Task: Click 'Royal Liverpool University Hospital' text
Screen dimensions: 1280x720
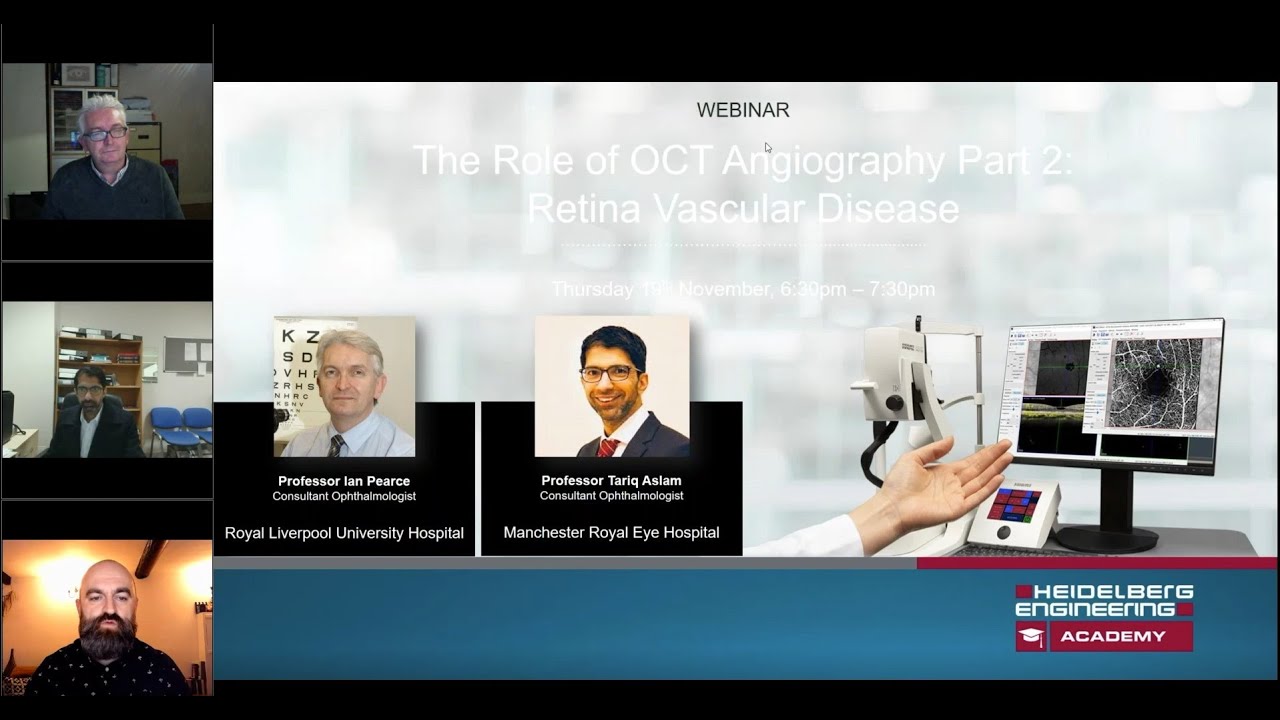Action: point(344,533)
